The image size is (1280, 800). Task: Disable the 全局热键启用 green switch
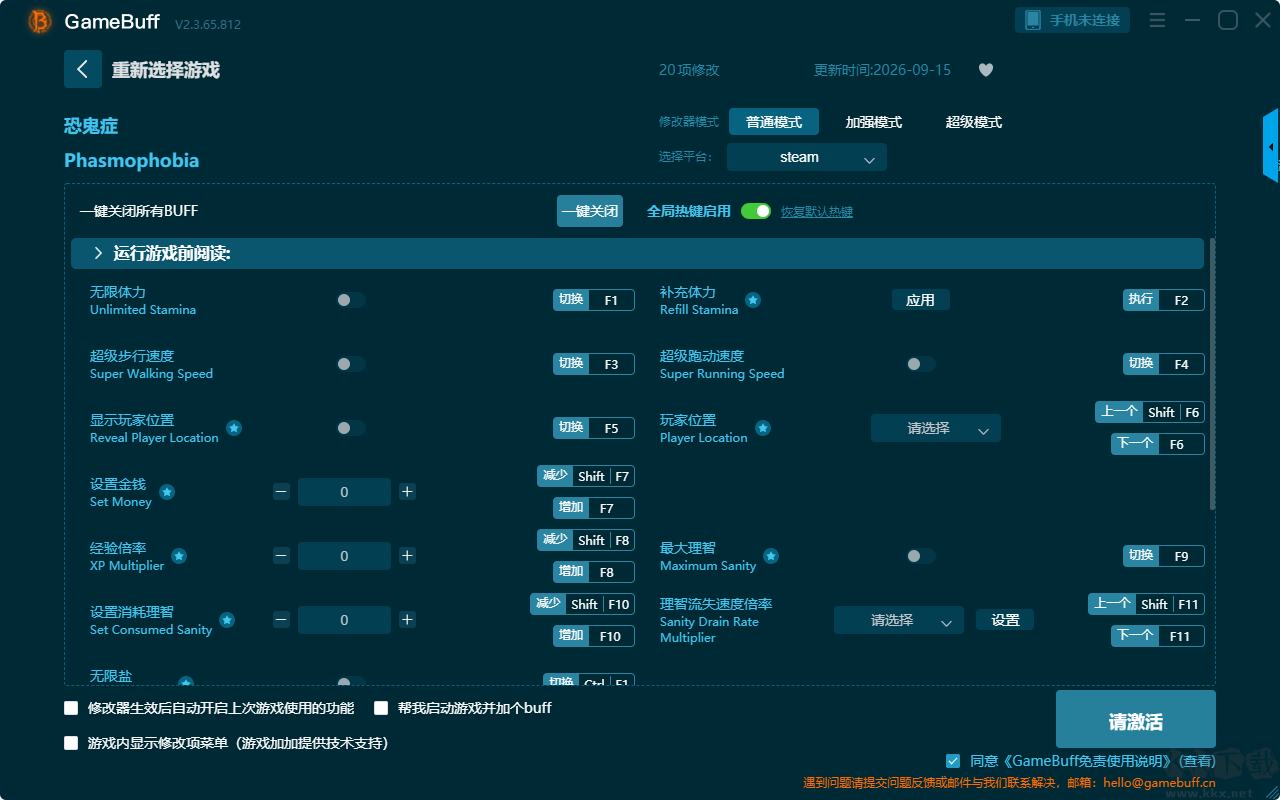coord(756,211)
